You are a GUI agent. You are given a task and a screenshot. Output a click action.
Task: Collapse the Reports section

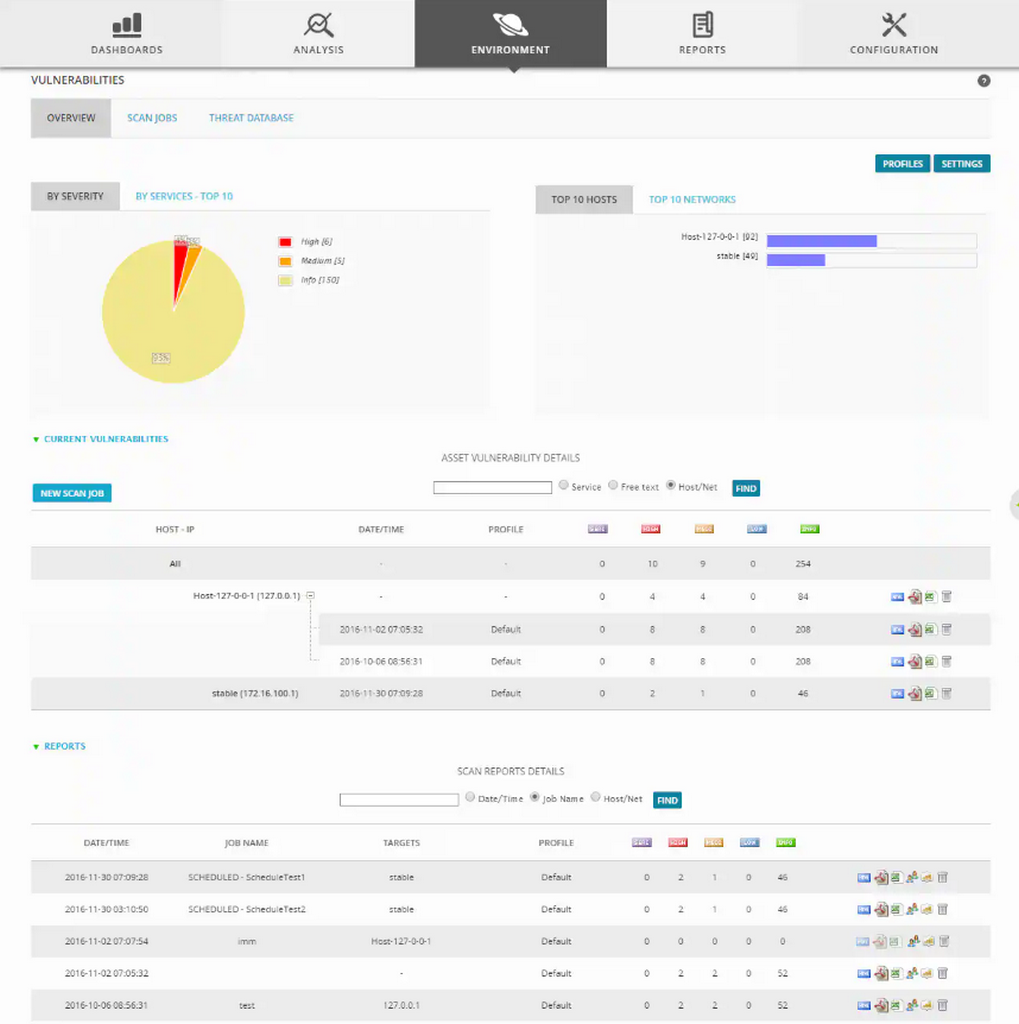[x=37, y=747]
